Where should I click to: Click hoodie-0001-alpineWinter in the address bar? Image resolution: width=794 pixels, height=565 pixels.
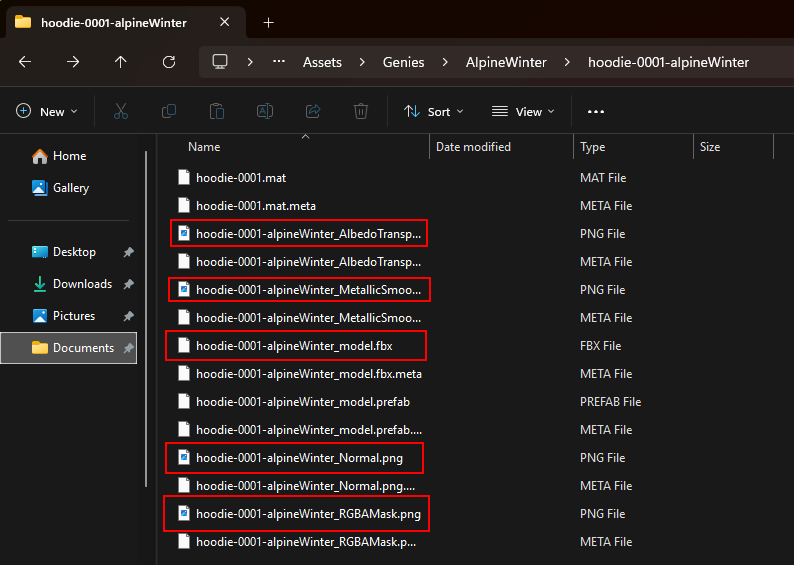pyautogui.click(x=668, y=62)
